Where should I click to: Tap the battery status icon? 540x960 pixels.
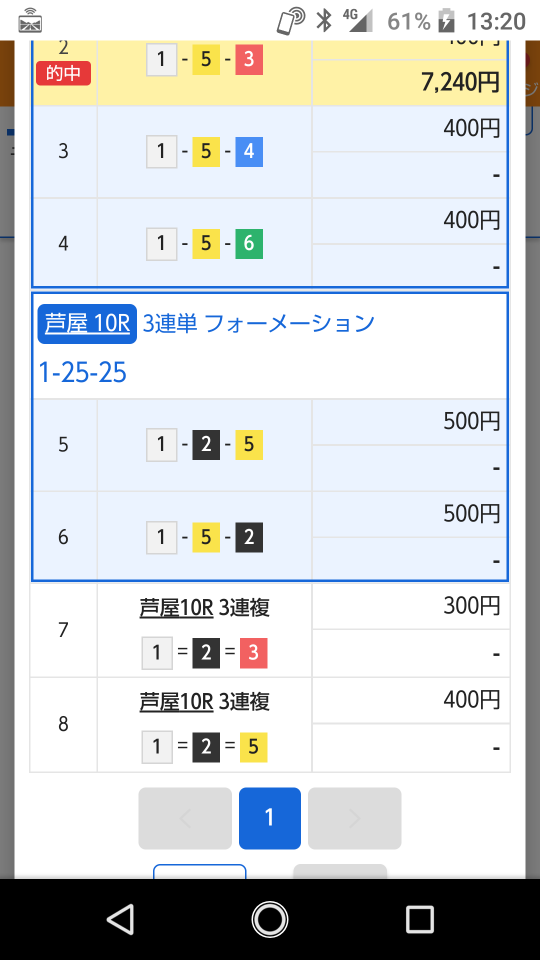(446, 21)
